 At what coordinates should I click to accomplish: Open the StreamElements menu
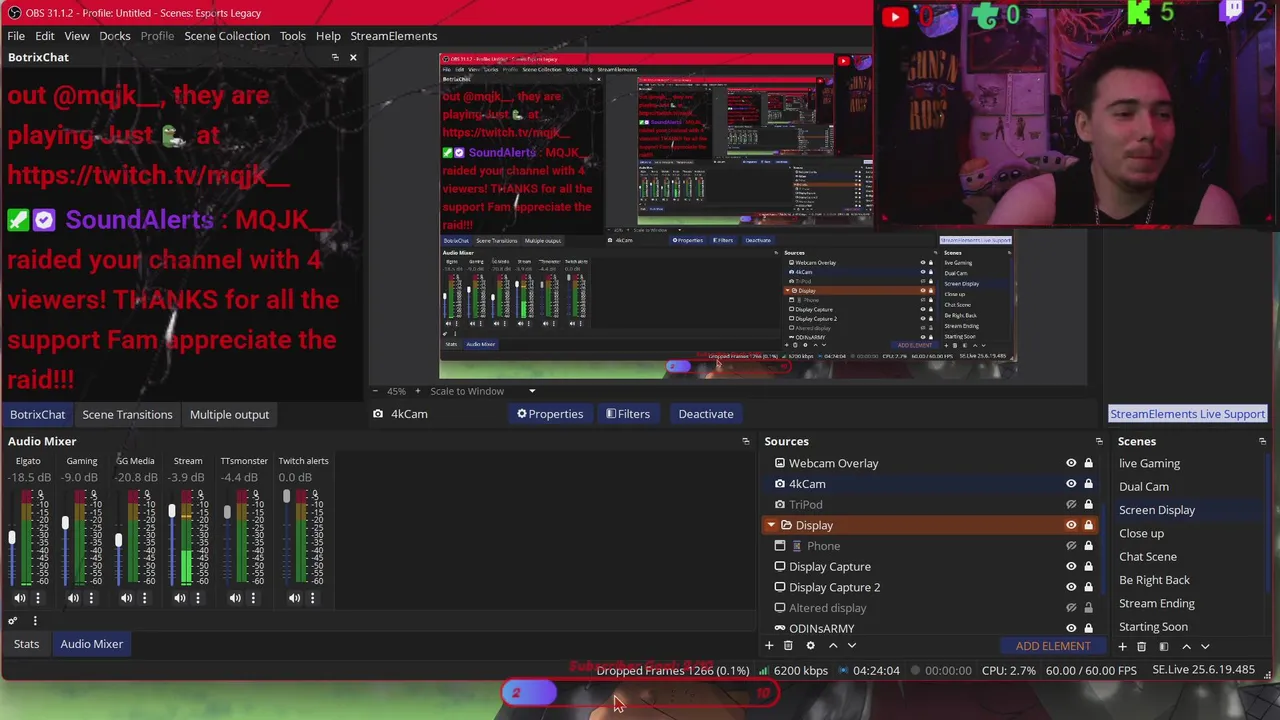(393, 36)
